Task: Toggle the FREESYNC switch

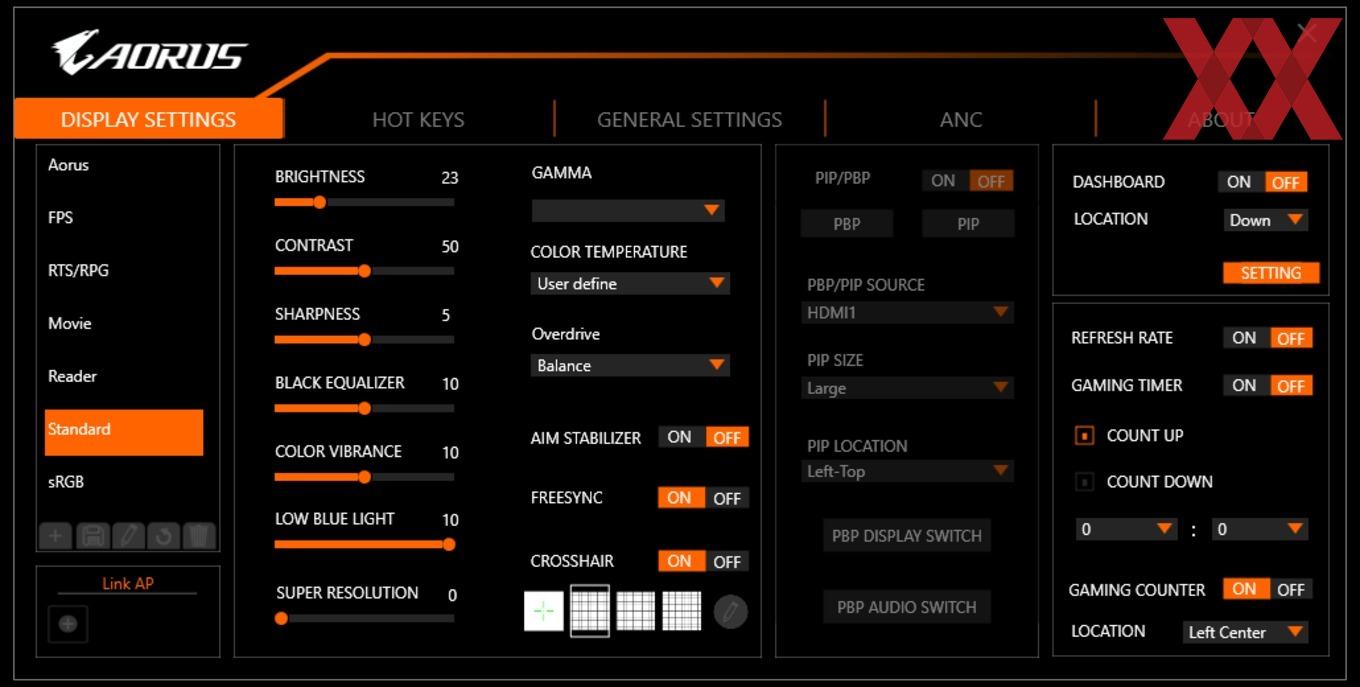Action: 703,498
